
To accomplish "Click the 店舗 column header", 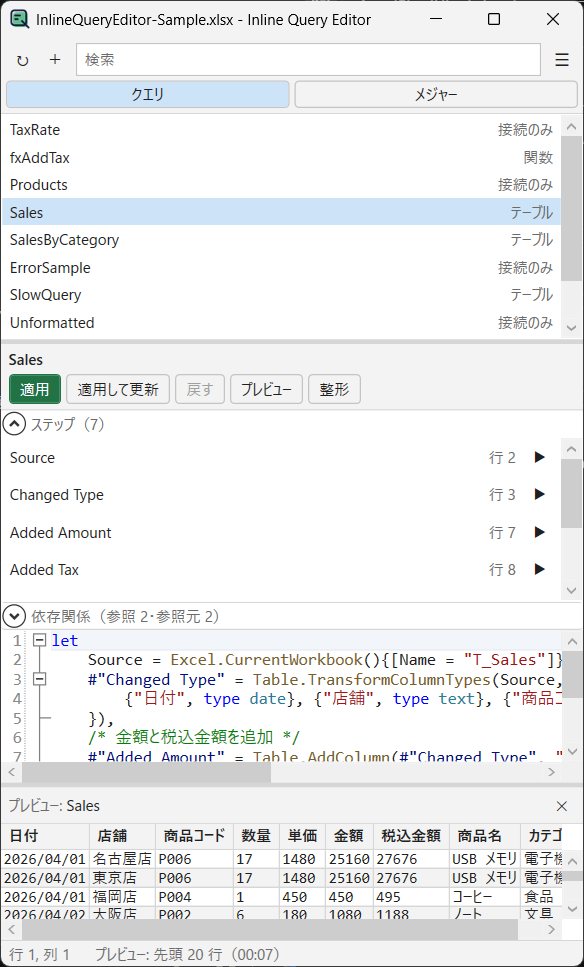I will tap(123, 836).
